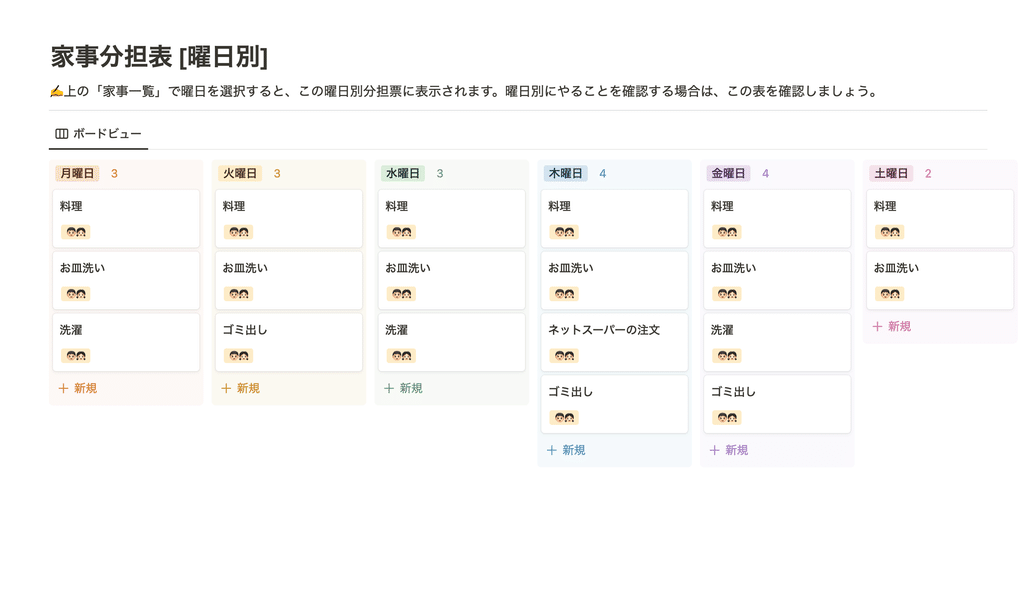Open the ゴミ出し card in 火曜日
1024x604 pixels.
(289, 342)
